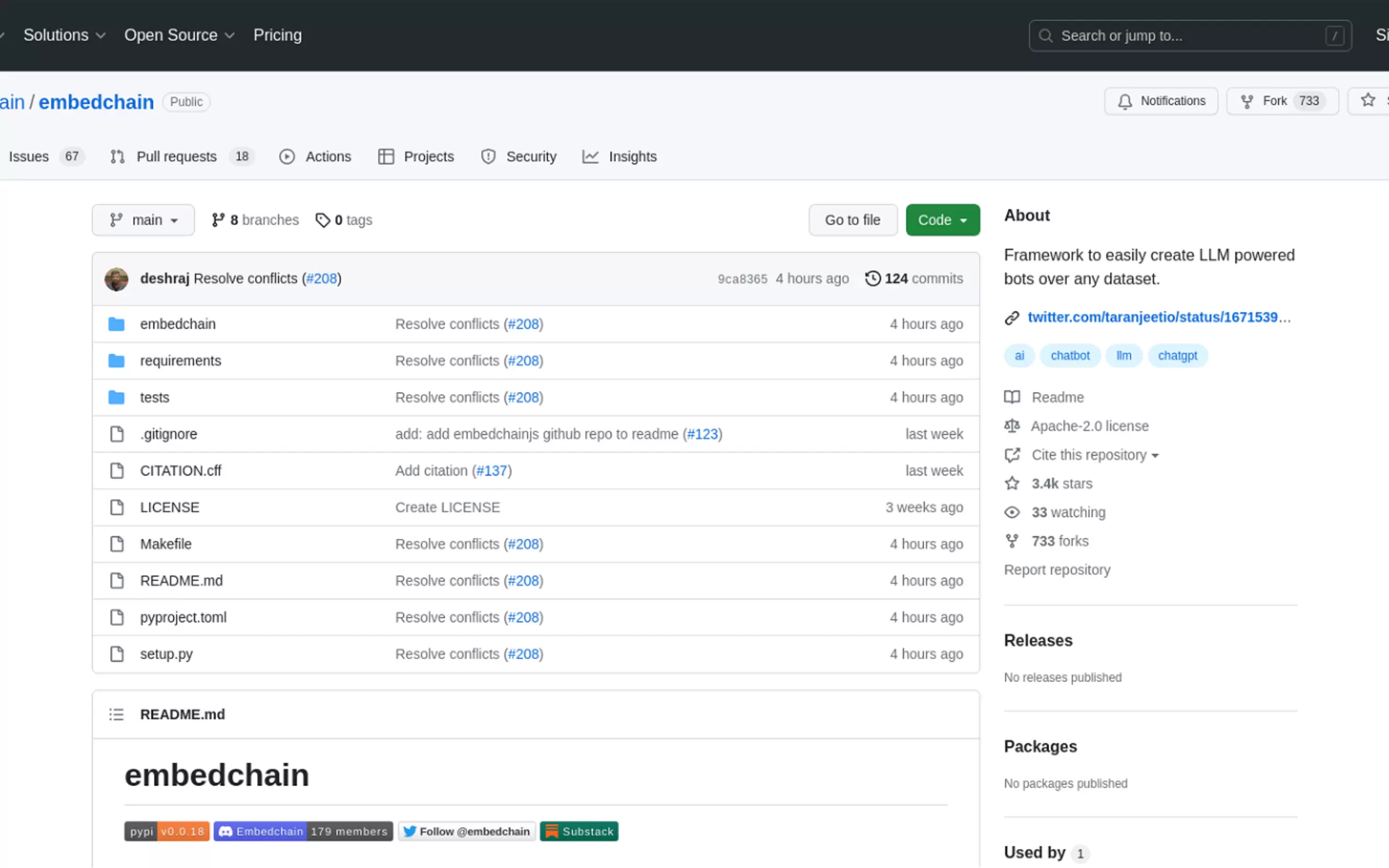The height and width of the screenshot is (868, 1389).
Task: Open the main branch dropdown
Action: pos(143,220)
